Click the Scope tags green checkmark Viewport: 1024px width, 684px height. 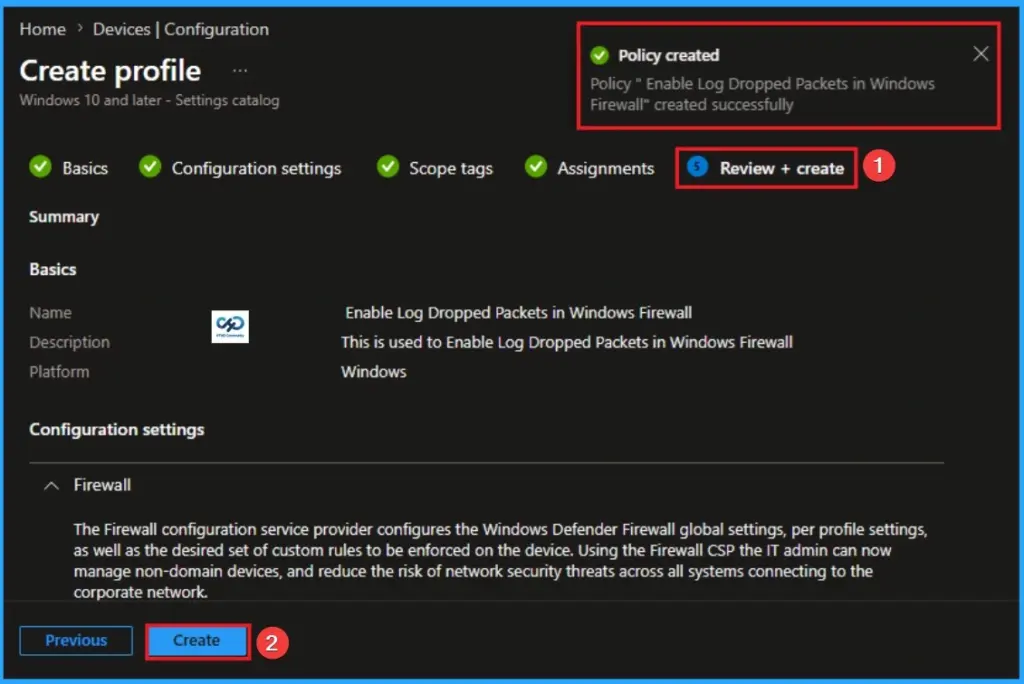coord(387,168)
